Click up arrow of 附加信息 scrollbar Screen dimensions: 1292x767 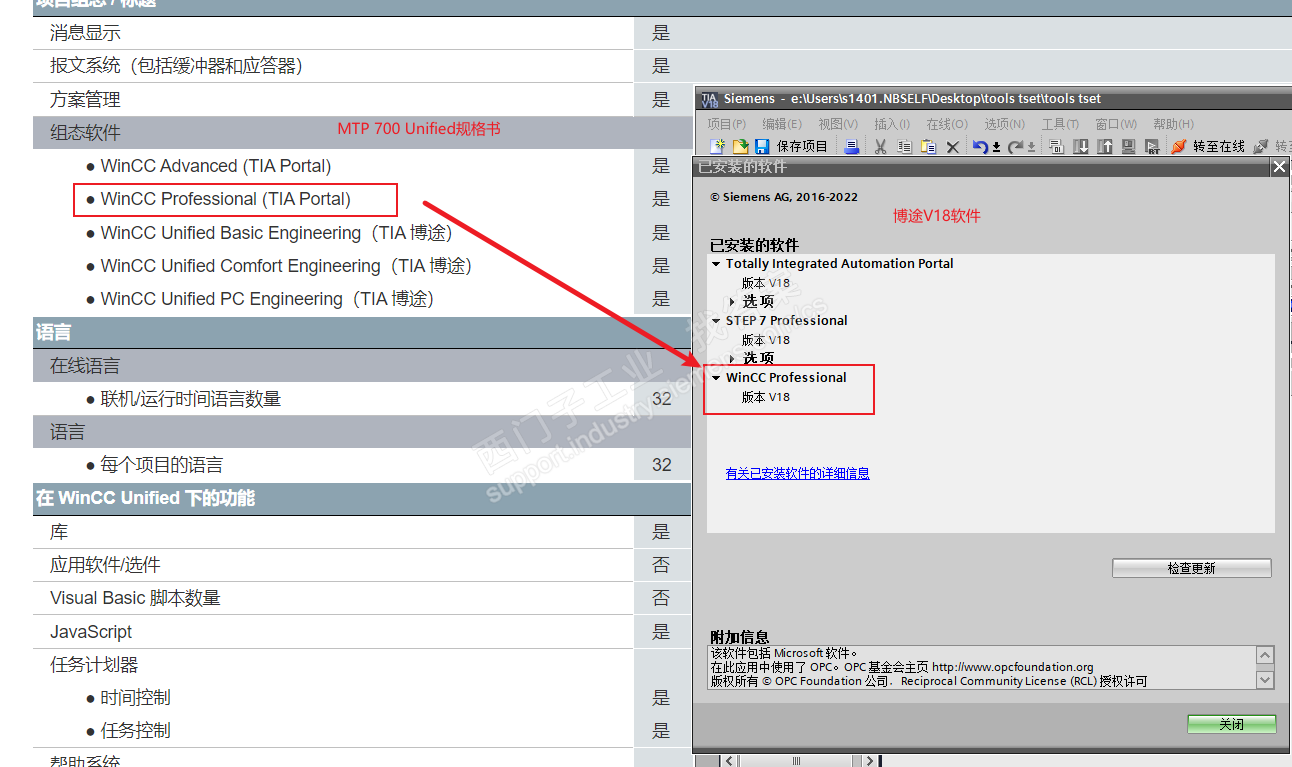[x=1265, y=656]
